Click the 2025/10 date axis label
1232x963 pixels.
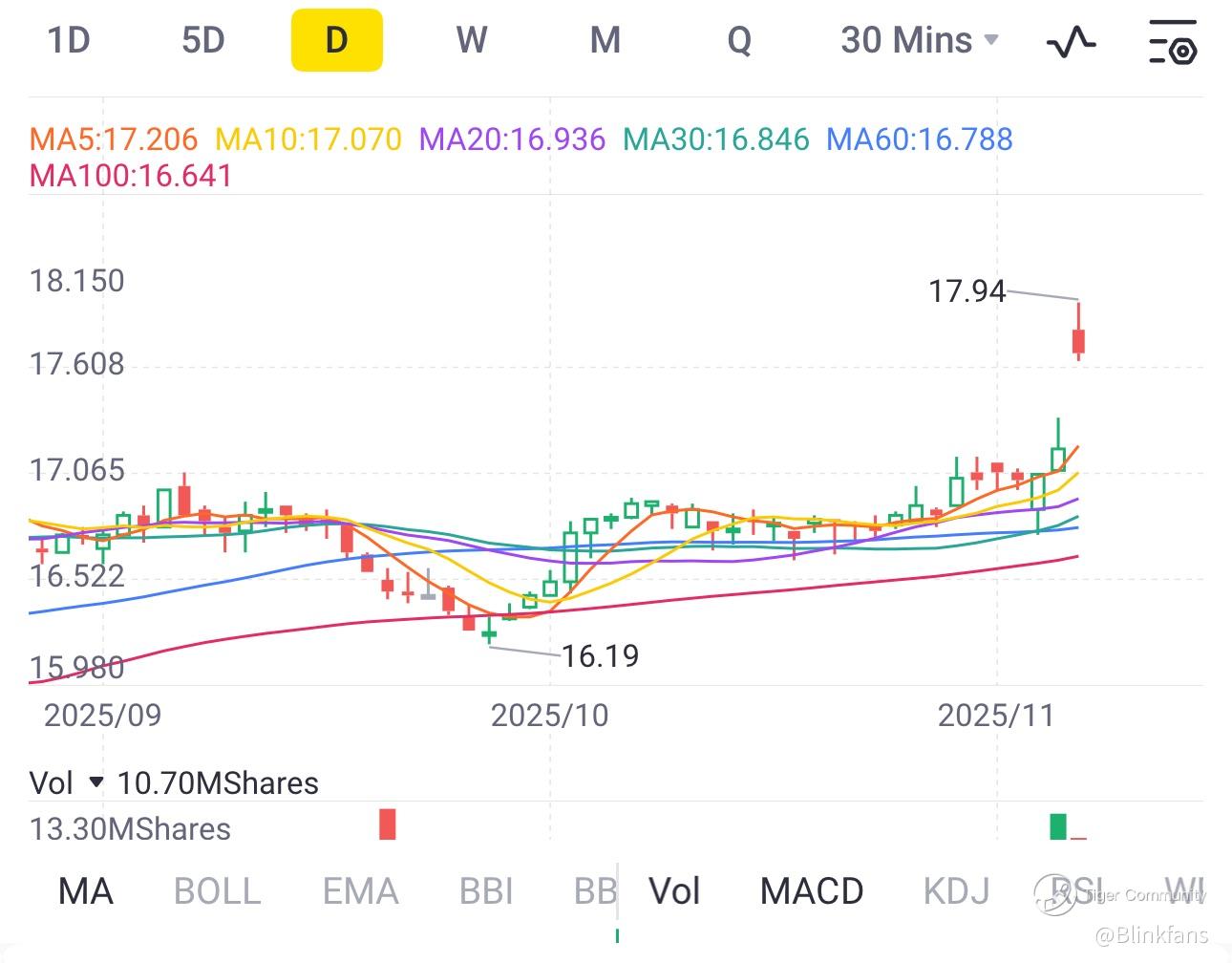pyautogui.click(x=549, y=716)
